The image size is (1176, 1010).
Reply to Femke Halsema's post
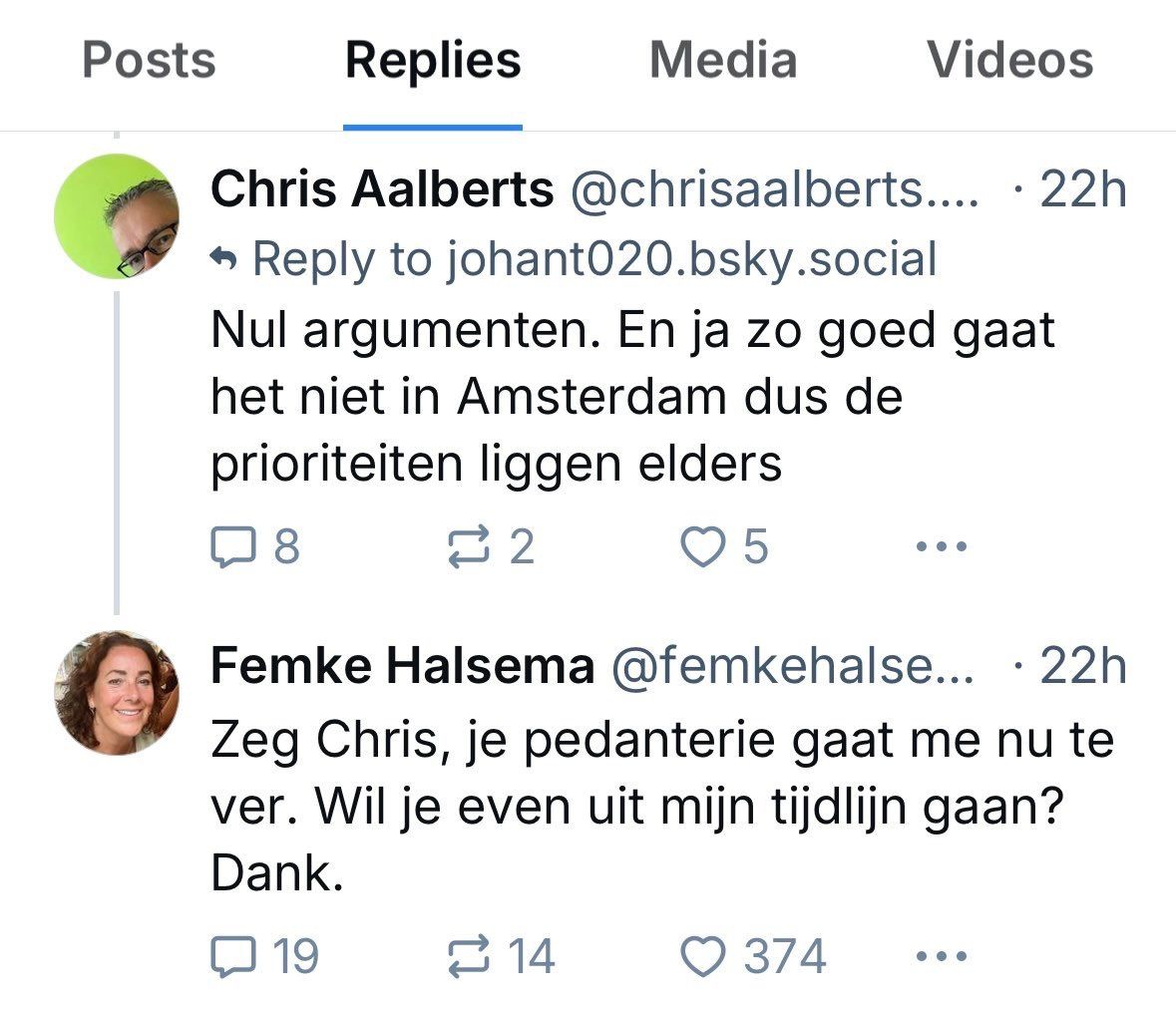point(236,956)
